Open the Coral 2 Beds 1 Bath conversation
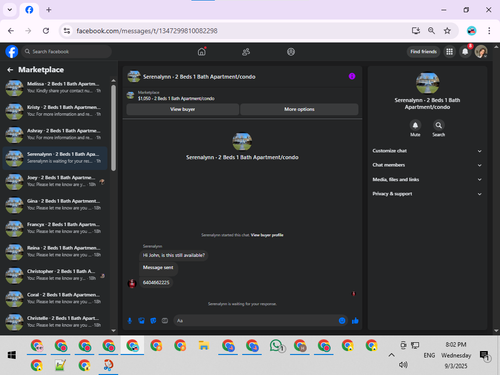 click(55, 298)
